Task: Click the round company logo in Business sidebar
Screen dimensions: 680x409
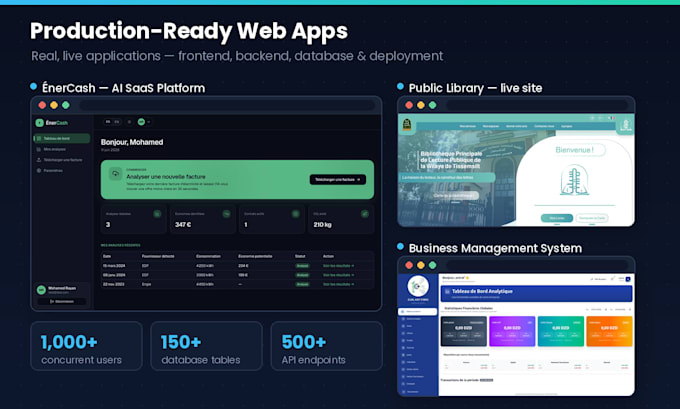Action: coord(418,286)
